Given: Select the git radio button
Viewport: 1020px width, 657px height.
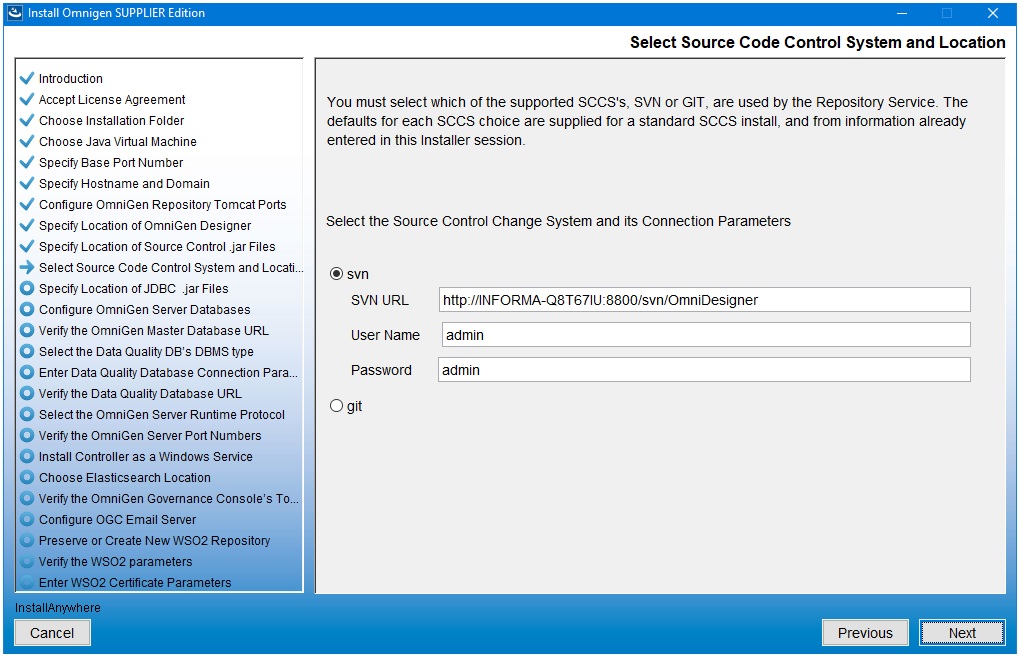Looking at the screenshot, I should tap(336, 406).
